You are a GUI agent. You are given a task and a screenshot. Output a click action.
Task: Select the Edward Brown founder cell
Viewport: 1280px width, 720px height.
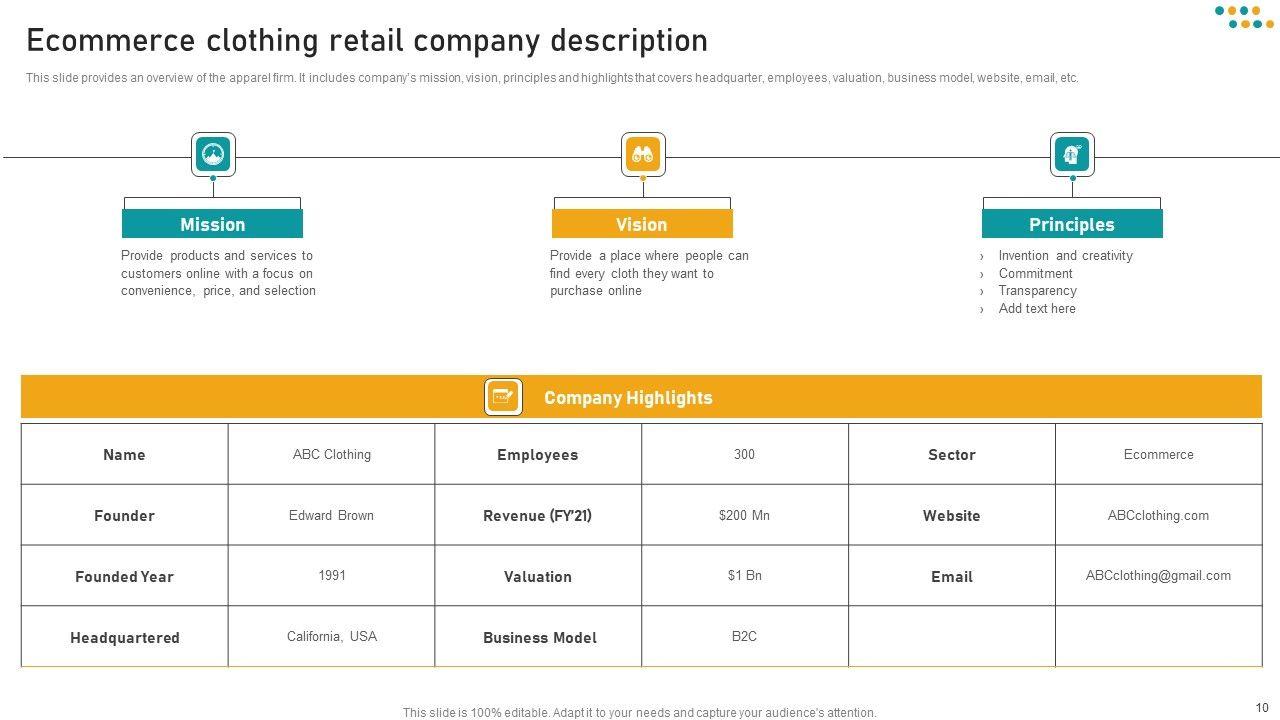[332, 515]
